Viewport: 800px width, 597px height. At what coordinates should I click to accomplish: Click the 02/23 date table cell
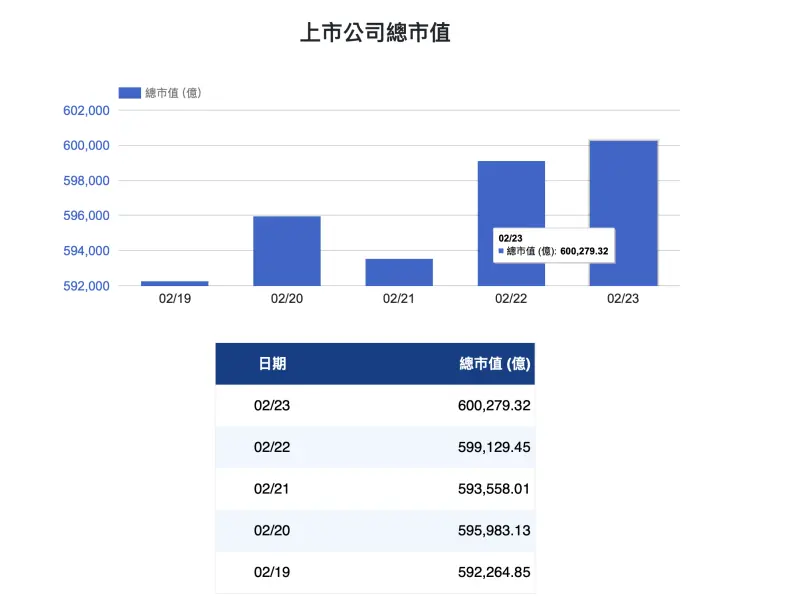[x=272, y=406]
